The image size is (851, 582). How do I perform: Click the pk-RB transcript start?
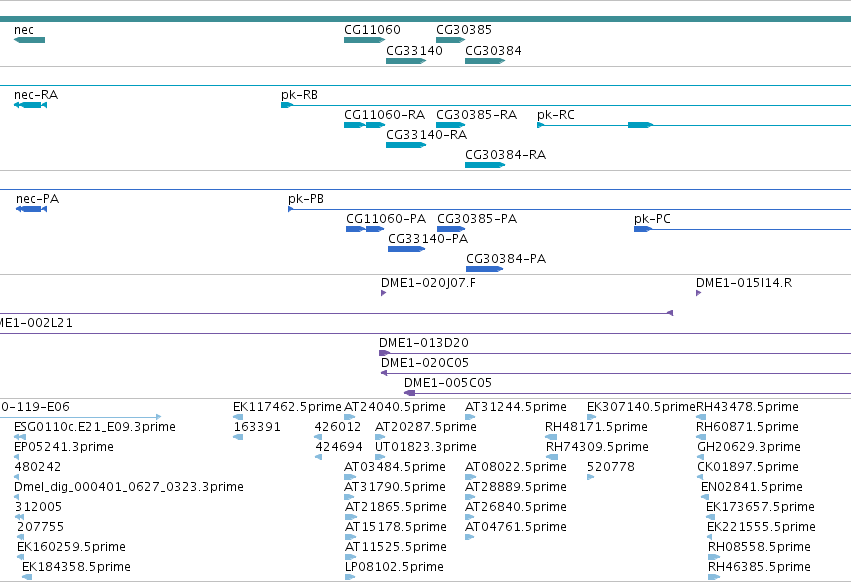click(287, 105)
